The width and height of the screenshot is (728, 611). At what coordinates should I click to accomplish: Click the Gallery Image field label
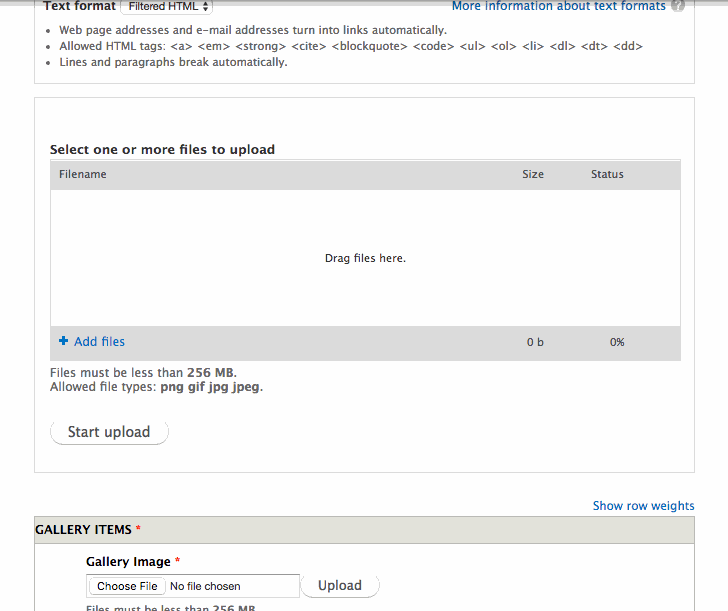(x=128, y=562)
